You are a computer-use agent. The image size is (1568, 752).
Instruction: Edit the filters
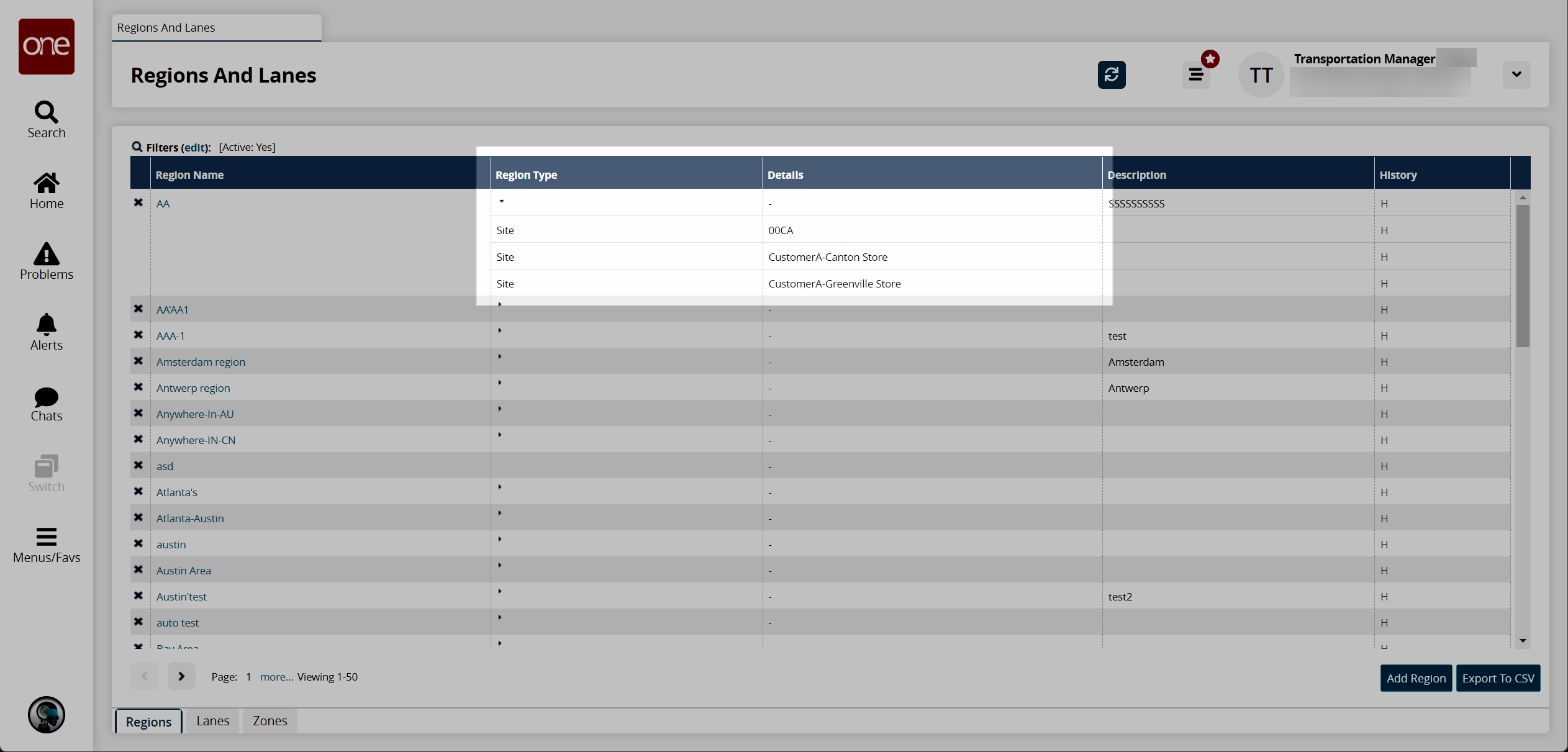[194, 147]
